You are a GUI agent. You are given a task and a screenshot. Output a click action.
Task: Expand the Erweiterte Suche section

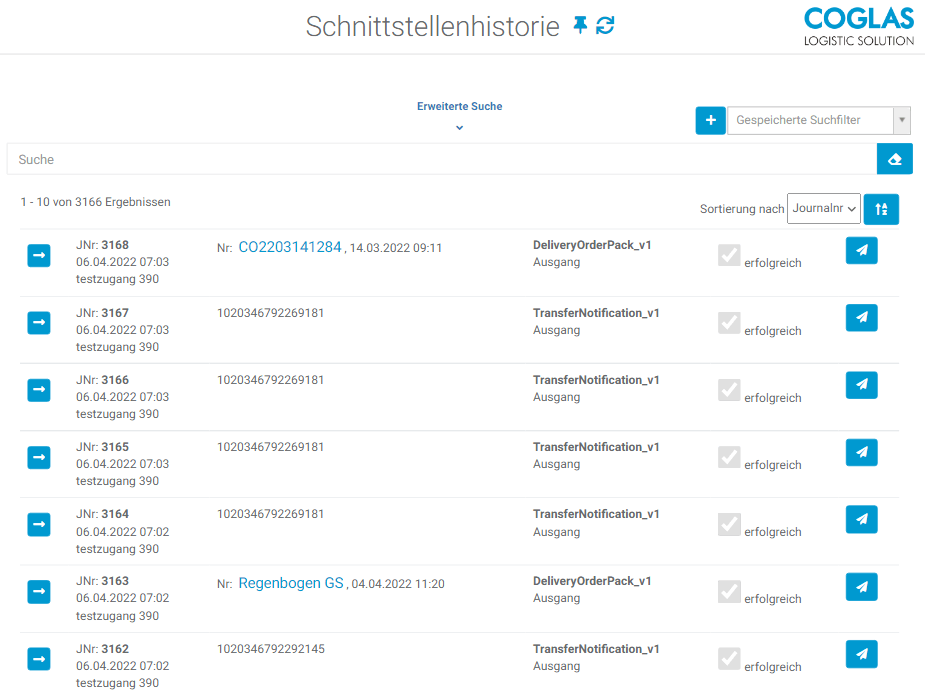[459, 117]
